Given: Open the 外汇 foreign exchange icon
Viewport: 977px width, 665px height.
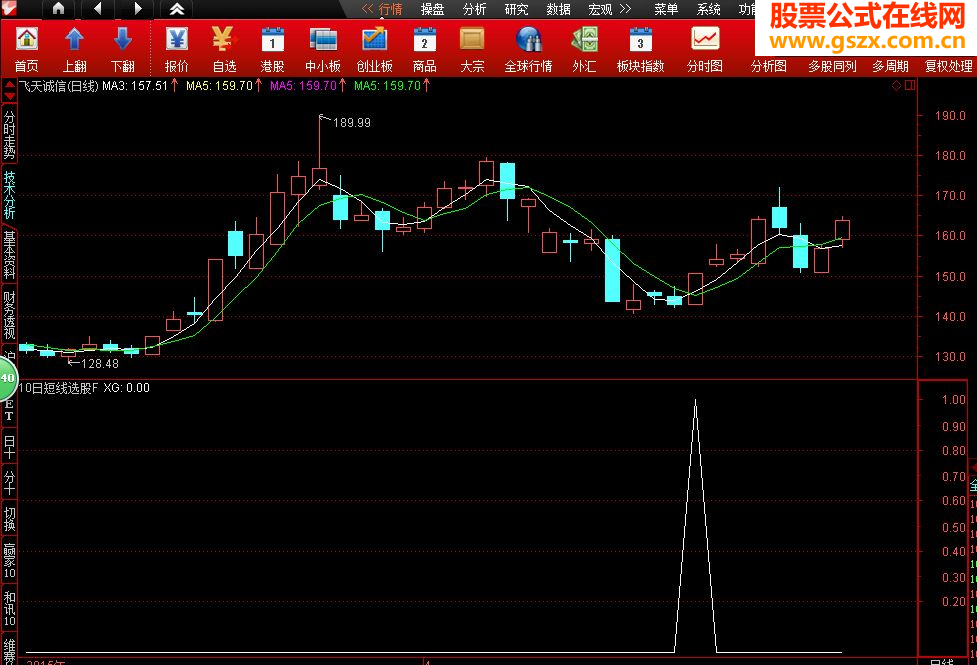Looking at the screenshot, I should pyautogui.click(x=584, y=49).
